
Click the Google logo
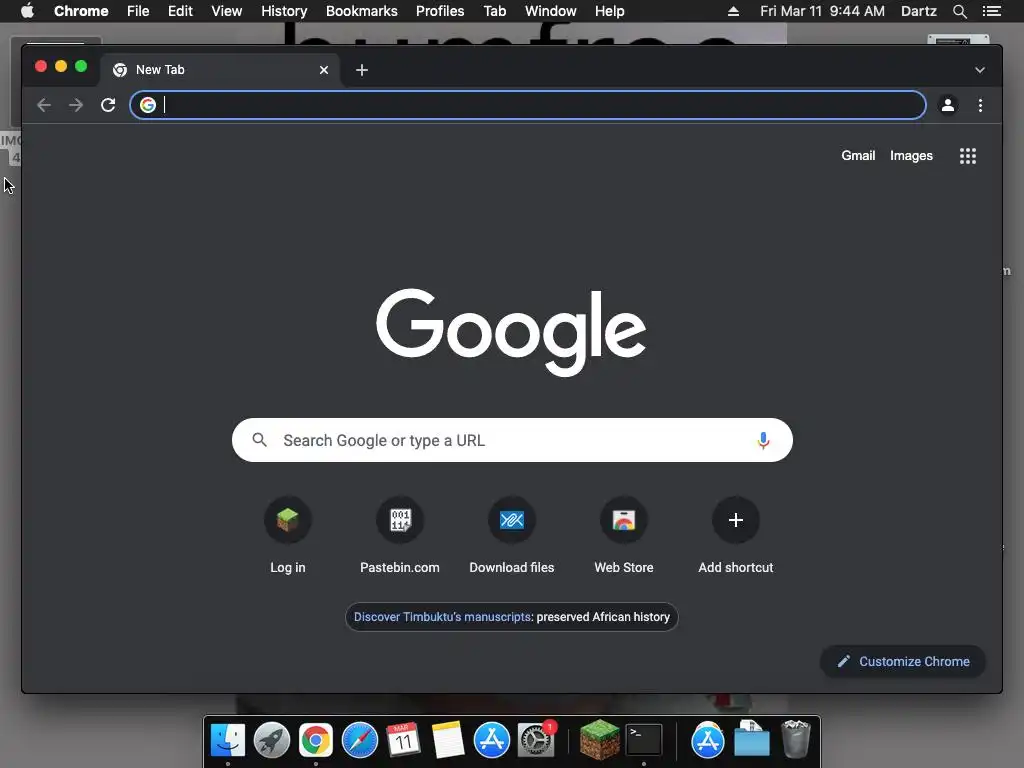(511, 332)
